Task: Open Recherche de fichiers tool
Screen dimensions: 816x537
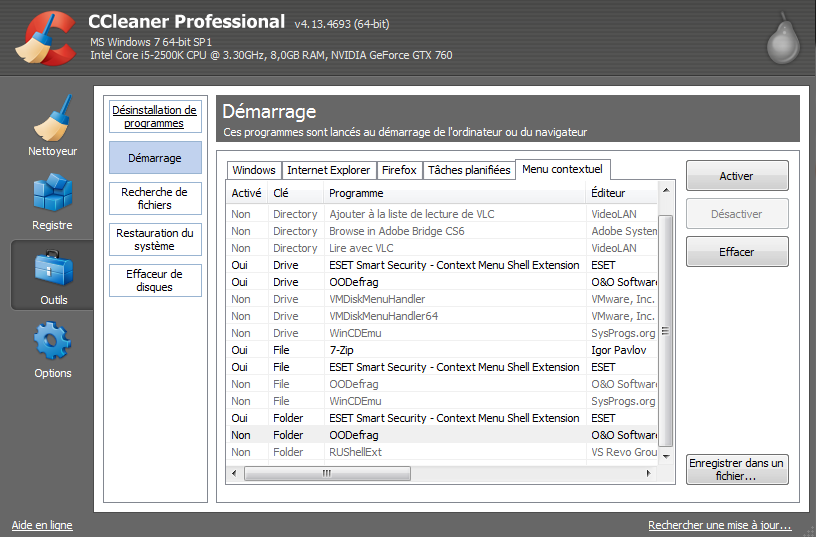Action: pyautogui.click(x=155, y=198)
